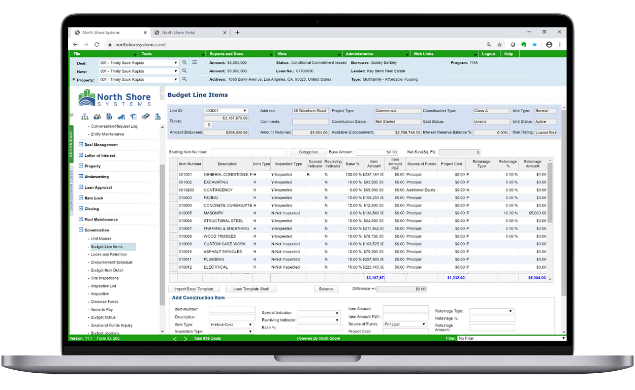Click the last building icon in the sidebar icon row

pos(158,117)
